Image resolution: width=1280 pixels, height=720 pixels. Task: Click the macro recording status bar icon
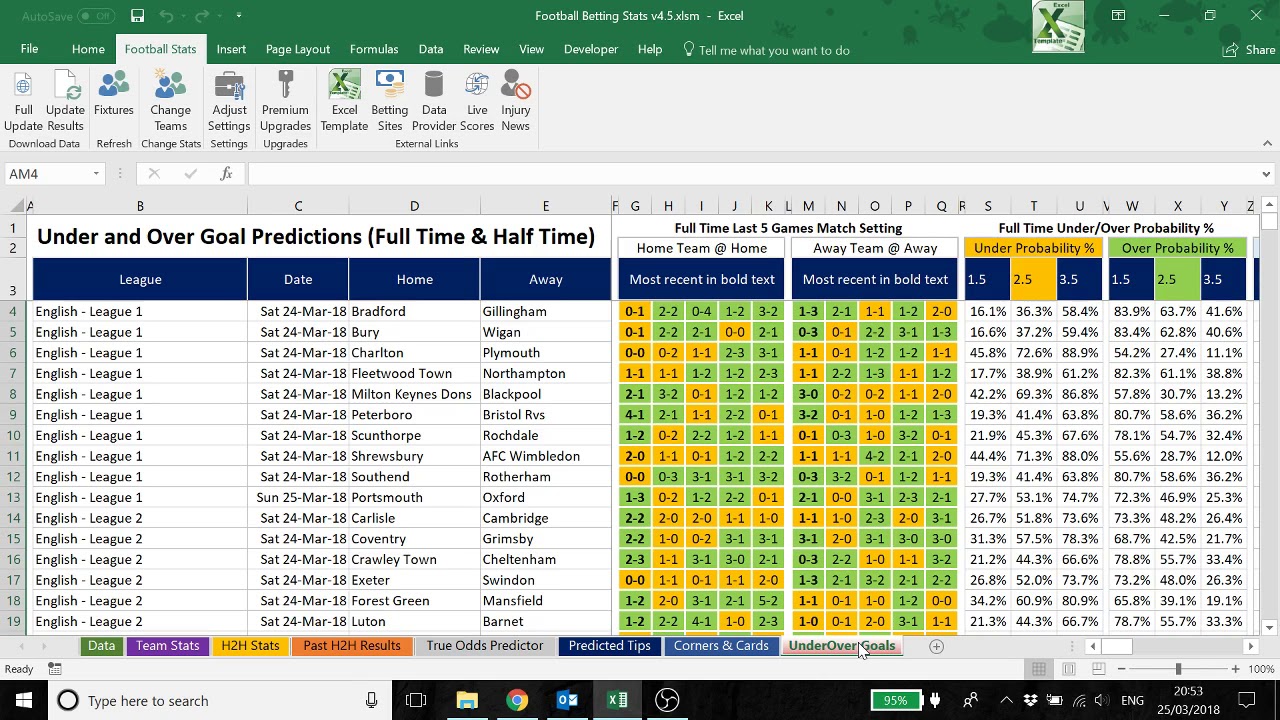pyautogui.click(x=55, y=669)
